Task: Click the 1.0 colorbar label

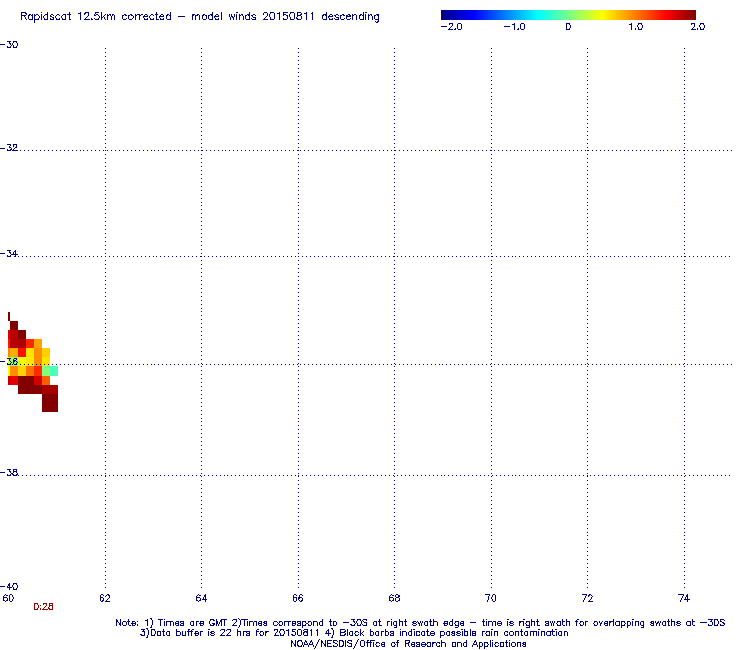Action: pyautogui.click(x=635, y=27)
